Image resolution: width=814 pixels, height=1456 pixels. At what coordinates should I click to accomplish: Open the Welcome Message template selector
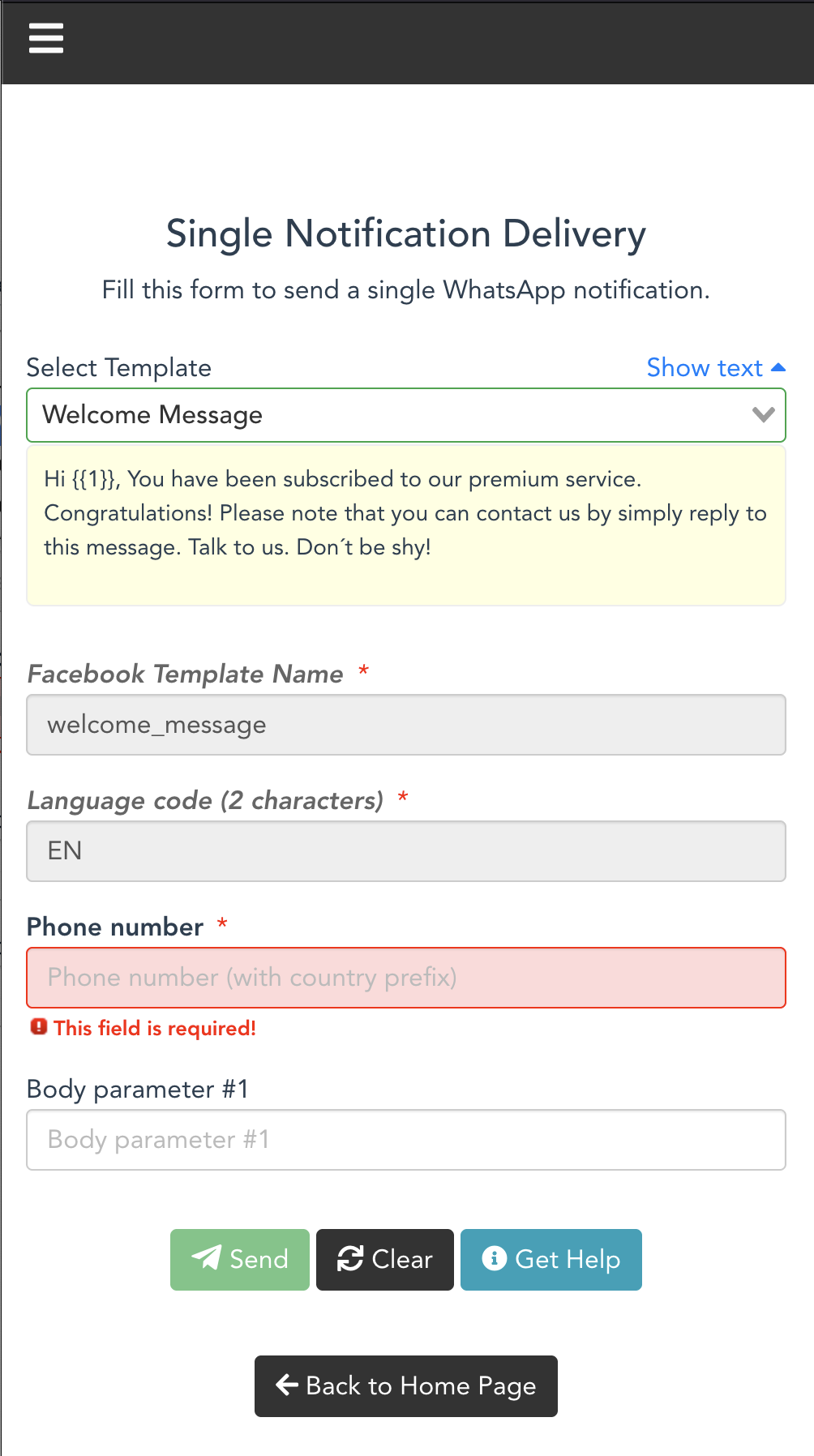pyautogui.click(x=389, y=415)
